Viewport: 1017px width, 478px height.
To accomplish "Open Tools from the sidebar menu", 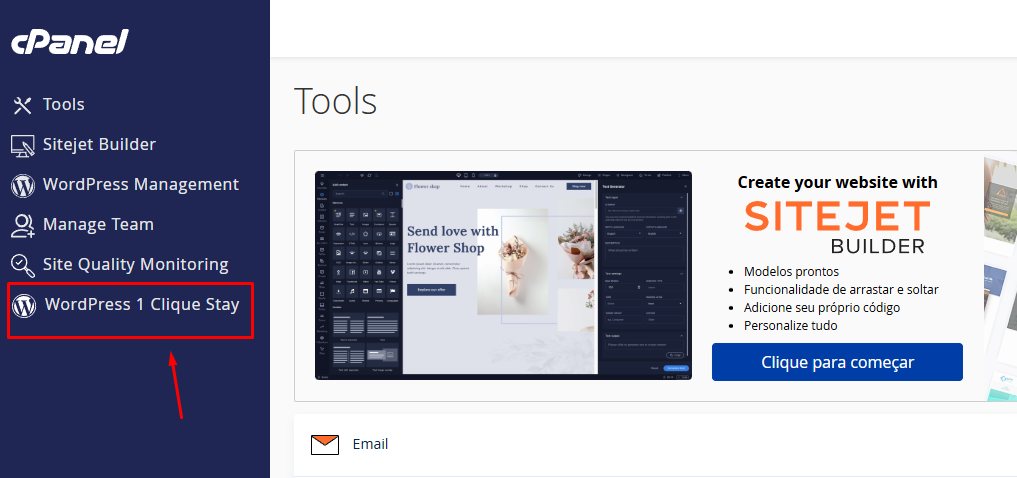I will (64, 105).
